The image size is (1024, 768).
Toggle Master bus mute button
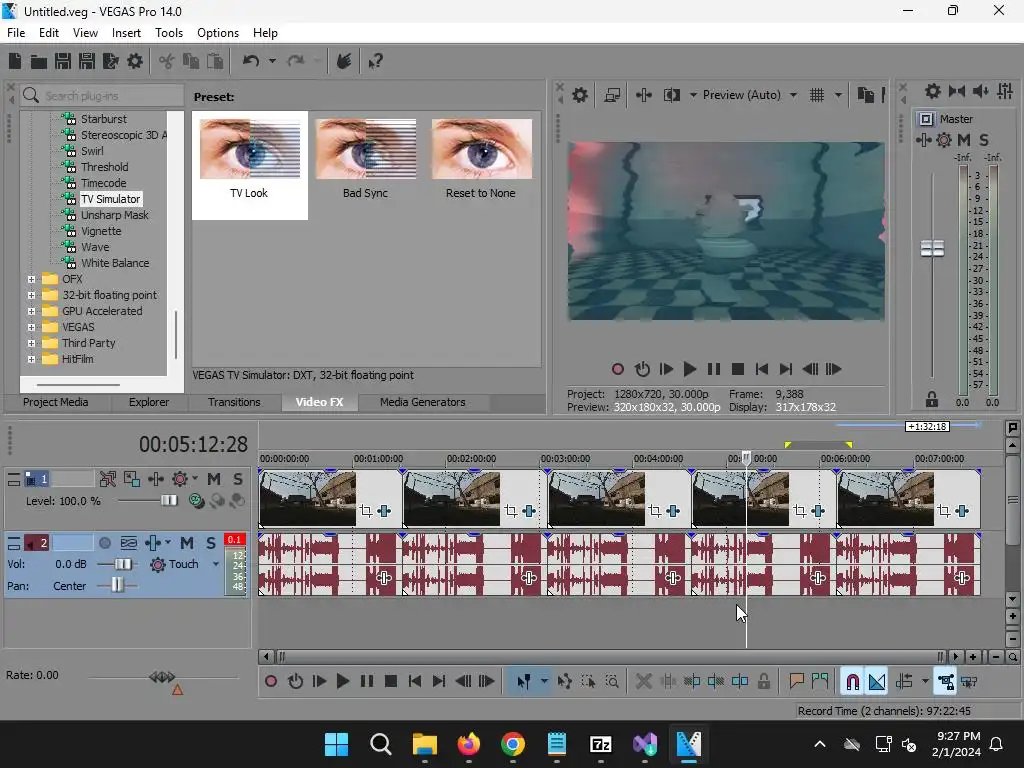pyautogui.click(x=963, y=140)
